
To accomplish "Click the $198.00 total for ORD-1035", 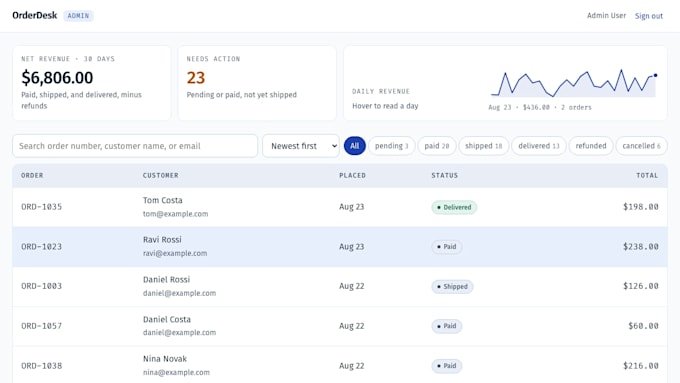I will (x=641, y=207).
